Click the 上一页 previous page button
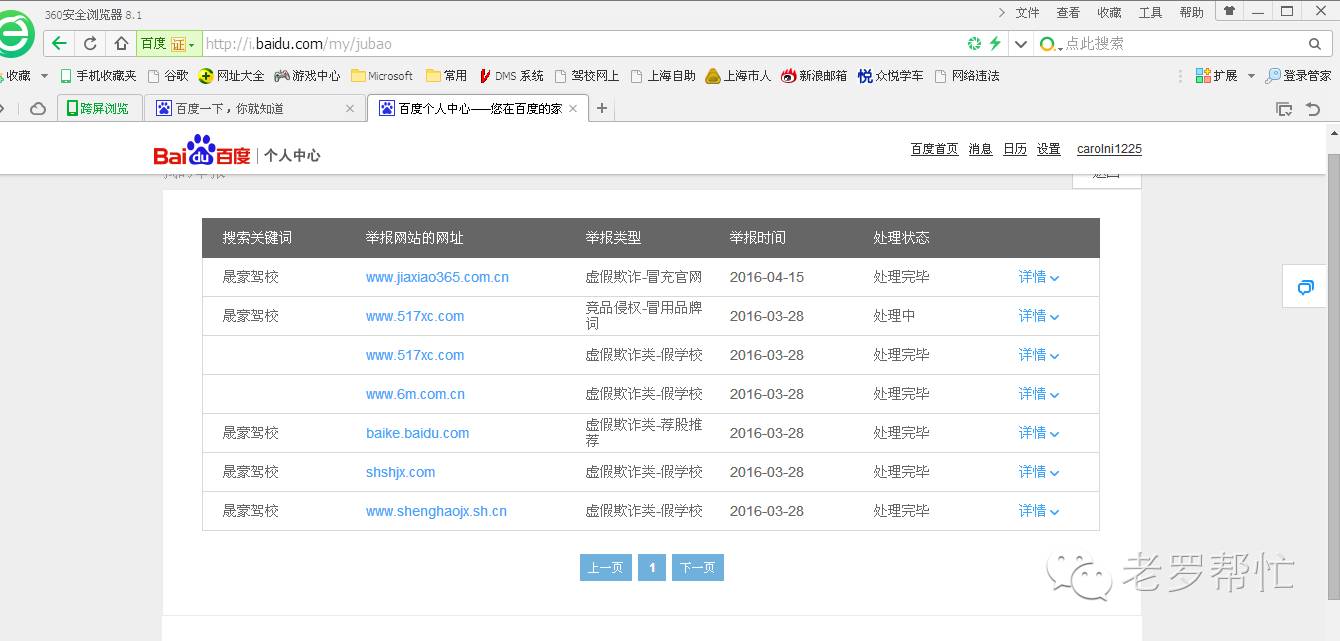 pos(605,568)
